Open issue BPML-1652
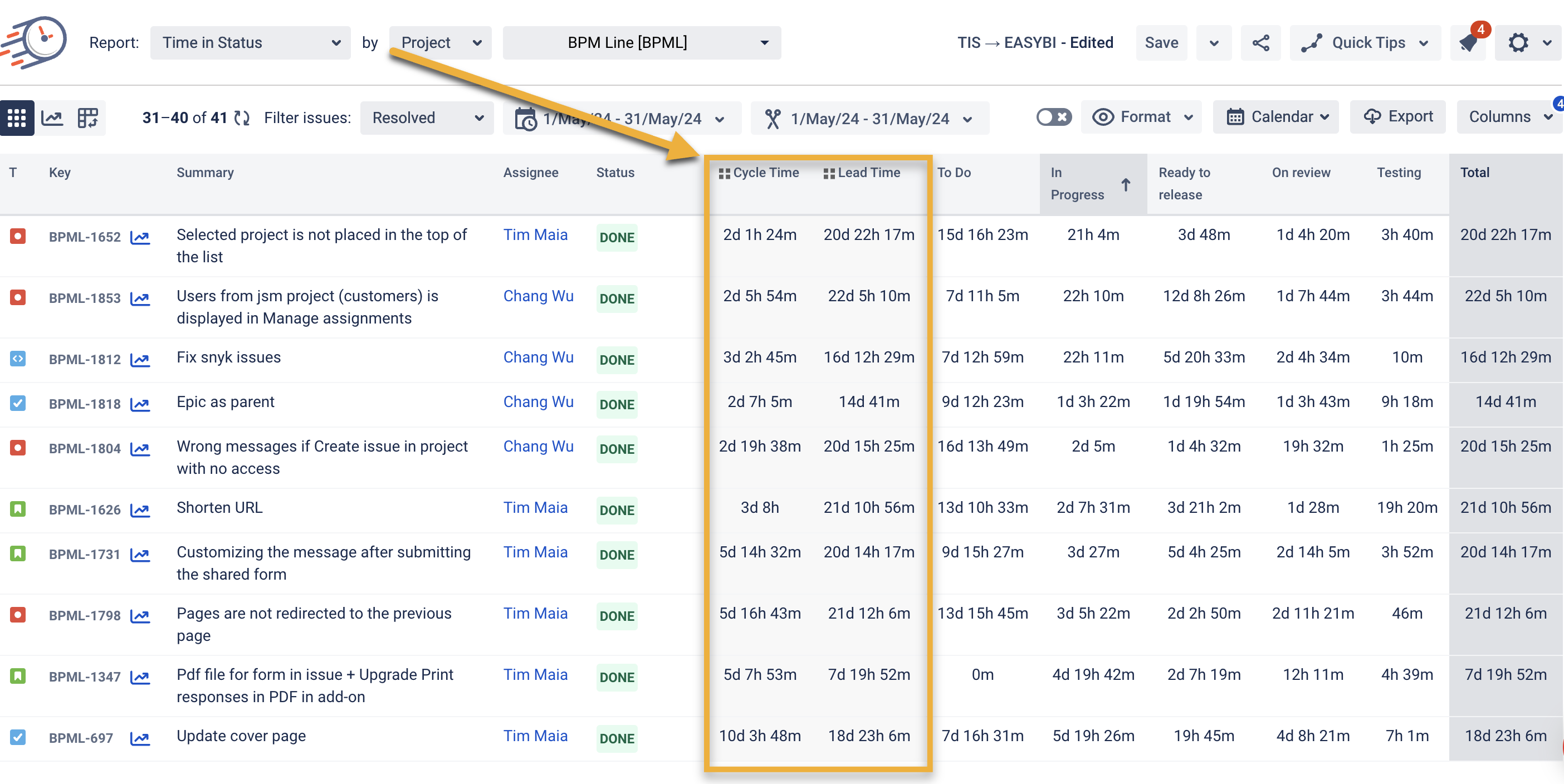The width and height of the screenshot is (1564, 784). (x=85, y=237)
